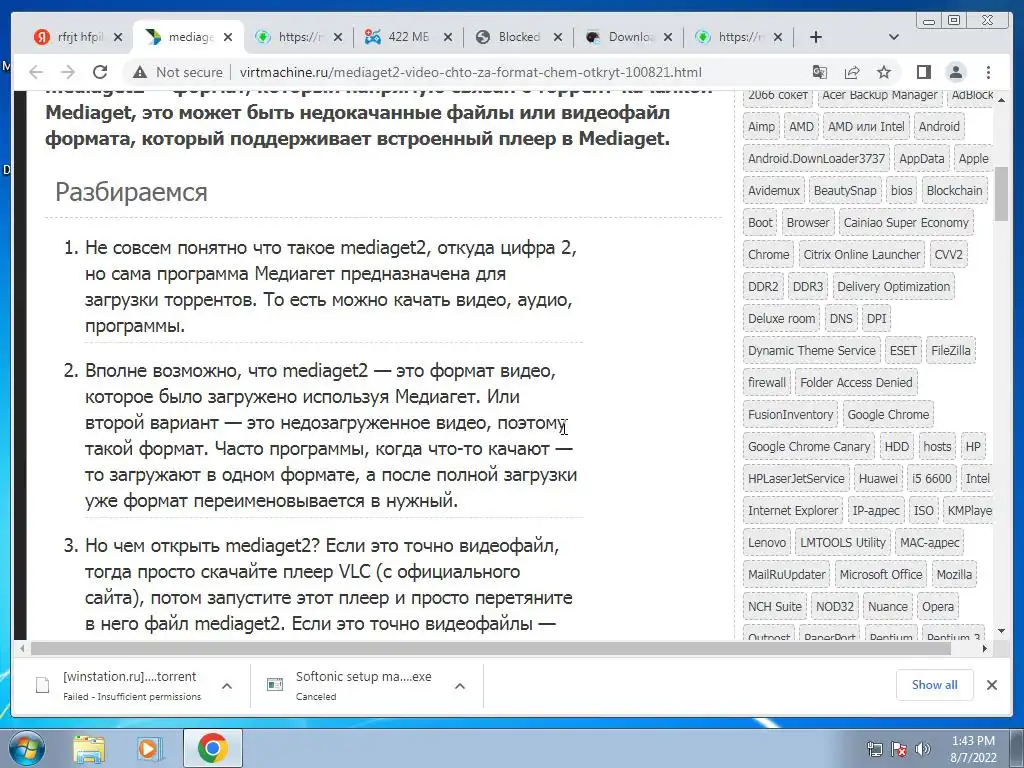Viewport: 1024px width, 768px height.
Task: Open the AMD или Intel tag
Action: 866,127
